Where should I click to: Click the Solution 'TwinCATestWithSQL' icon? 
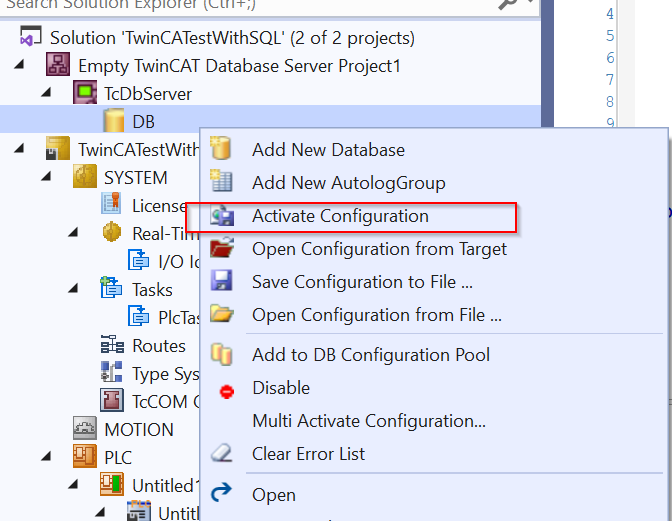click(30, 36)
